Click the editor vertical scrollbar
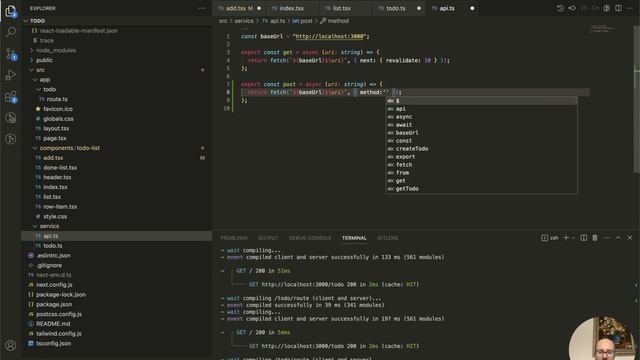Viewport: 640px width, 360px height. [x=637, y=100]
